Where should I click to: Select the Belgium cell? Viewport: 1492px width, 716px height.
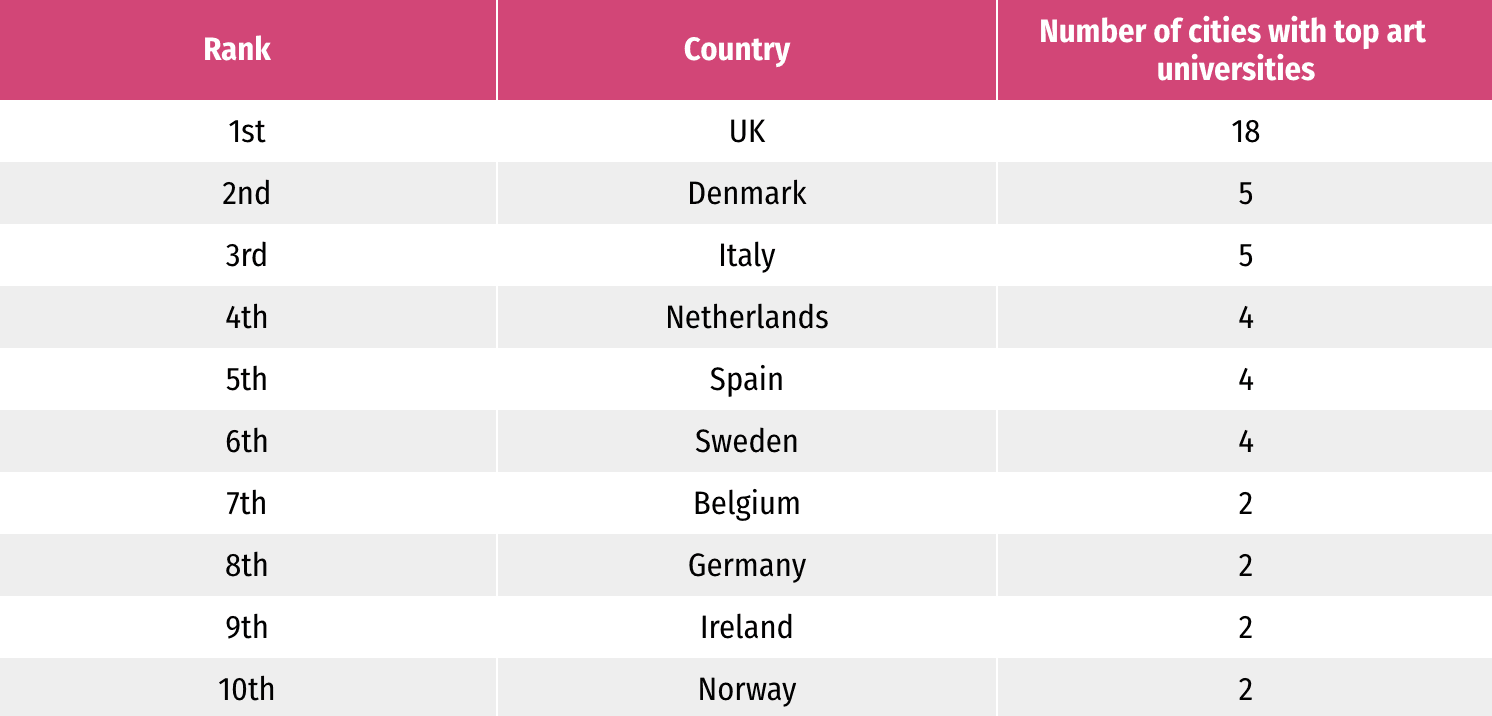(747, 503)
